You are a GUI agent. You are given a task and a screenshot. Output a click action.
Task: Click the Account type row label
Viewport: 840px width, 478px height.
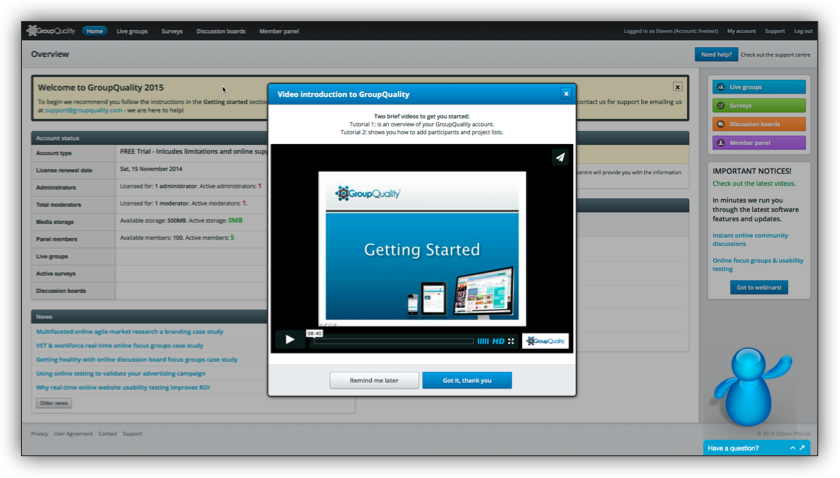point(54,153)
